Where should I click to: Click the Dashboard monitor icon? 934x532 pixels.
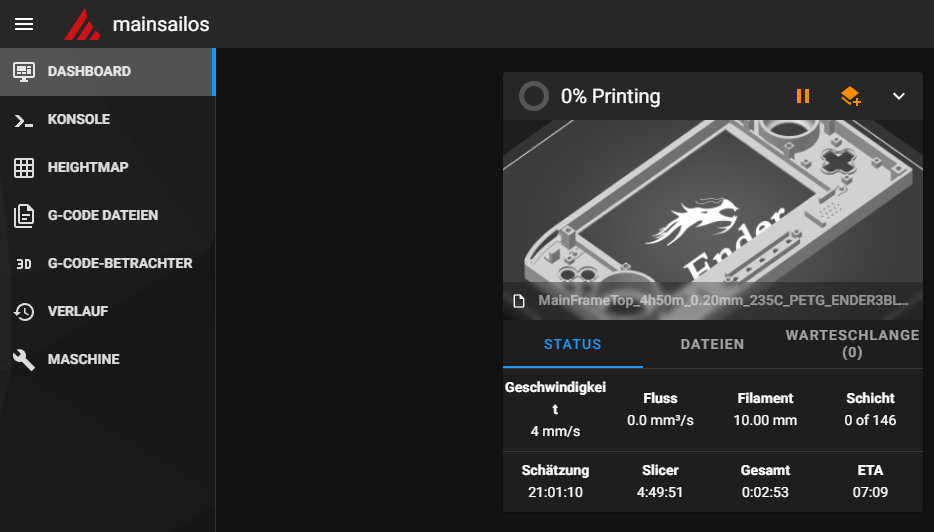(x=24, y=71)
